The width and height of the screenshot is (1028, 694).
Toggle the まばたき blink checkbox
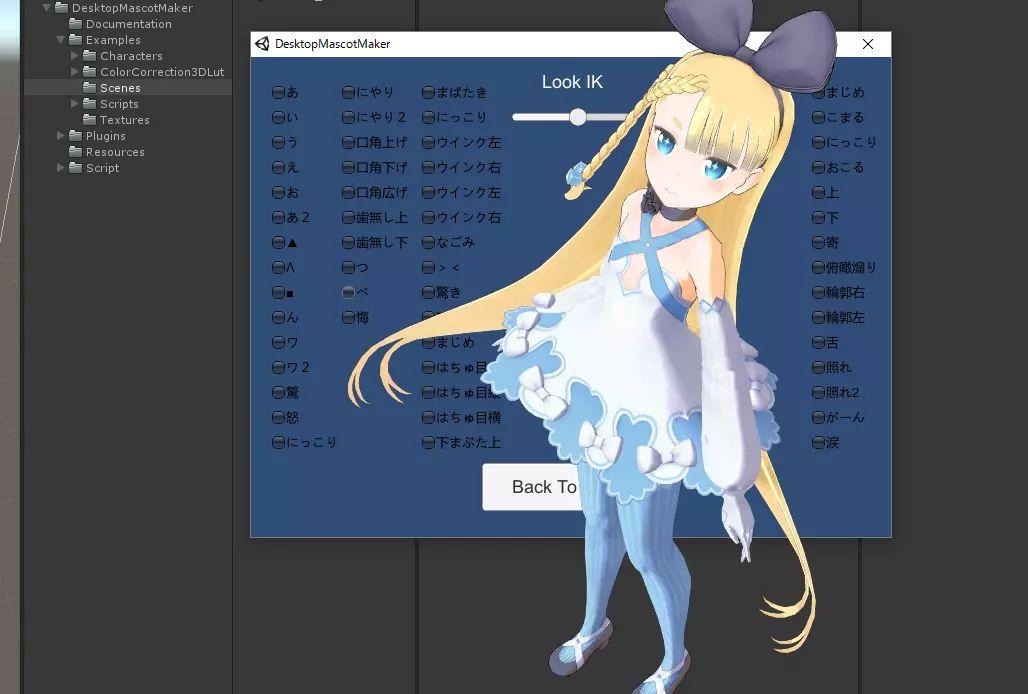pyautogui.click(x=428, y=92)
